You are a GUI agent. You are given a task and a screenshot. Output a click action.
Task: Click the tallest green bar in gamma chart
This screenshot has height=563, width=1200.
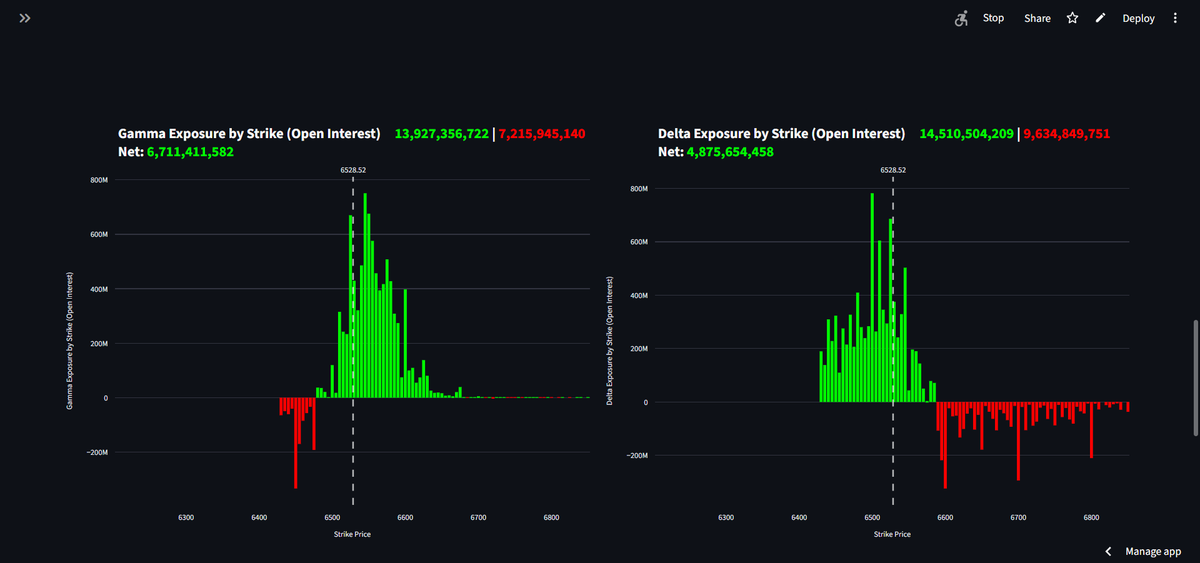(x=365, y=295)
